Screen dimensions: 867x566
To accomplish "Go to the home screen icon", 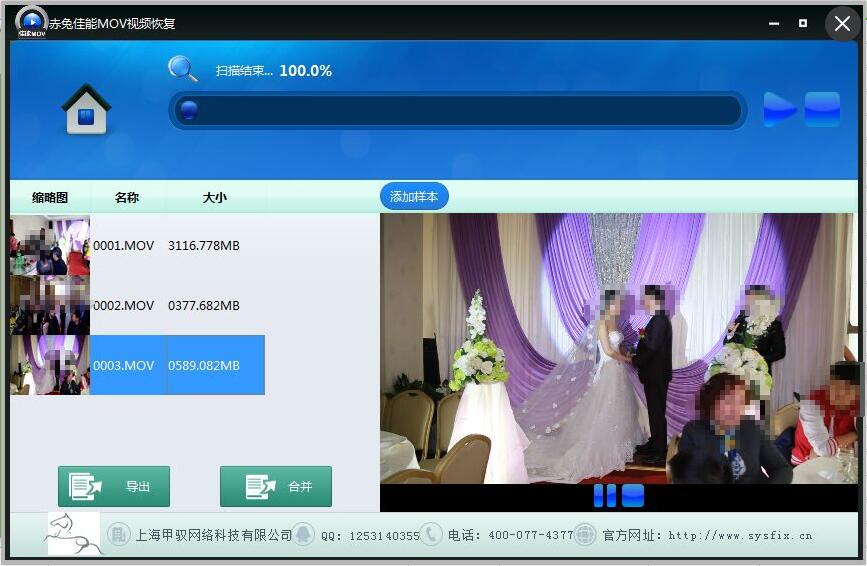I will pos(86,109).
